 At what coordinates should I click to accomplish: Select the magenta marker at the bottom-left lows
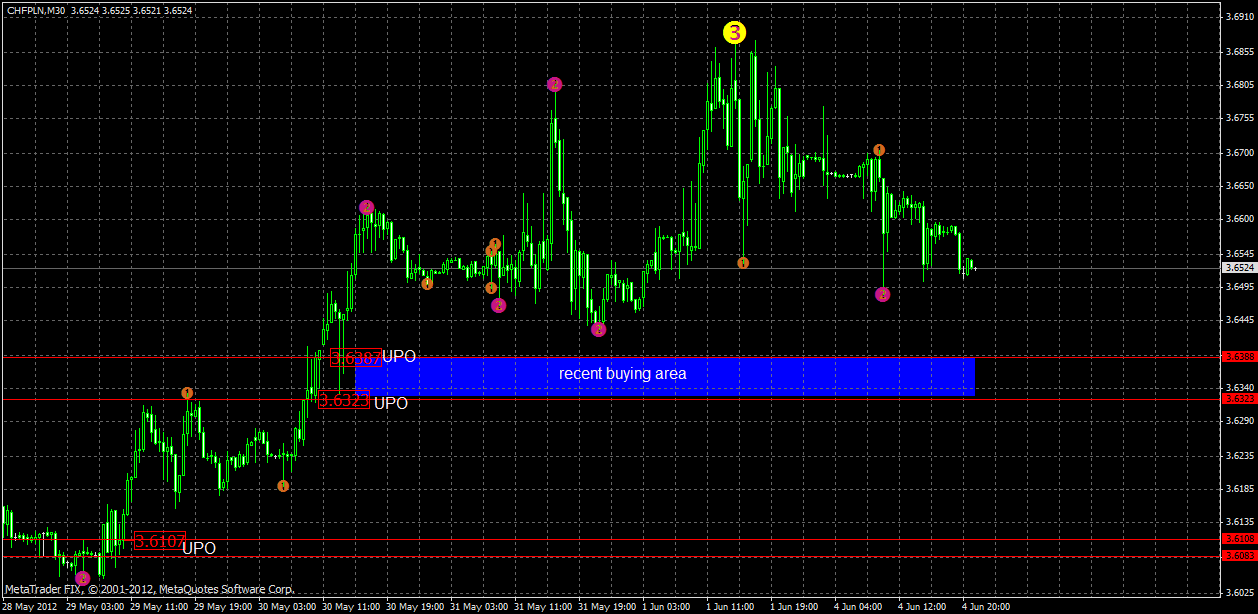tap(81, 577)
